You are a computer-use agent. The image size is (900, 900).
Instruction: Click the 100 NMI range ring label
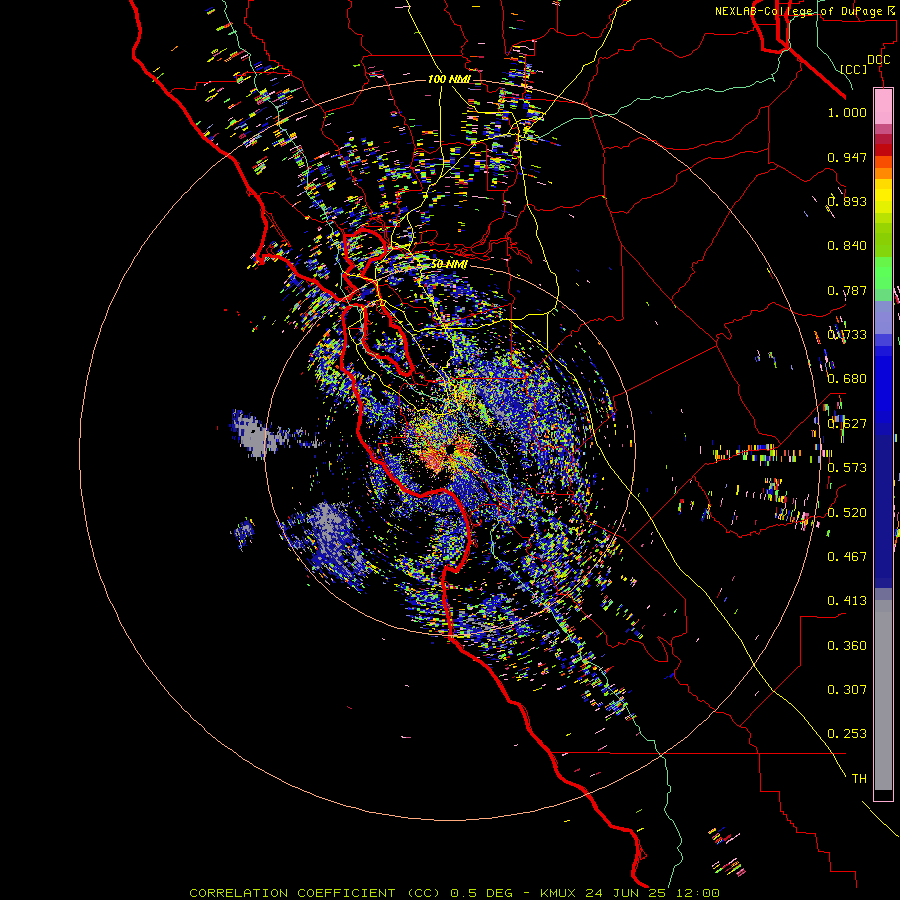[448, 79]
